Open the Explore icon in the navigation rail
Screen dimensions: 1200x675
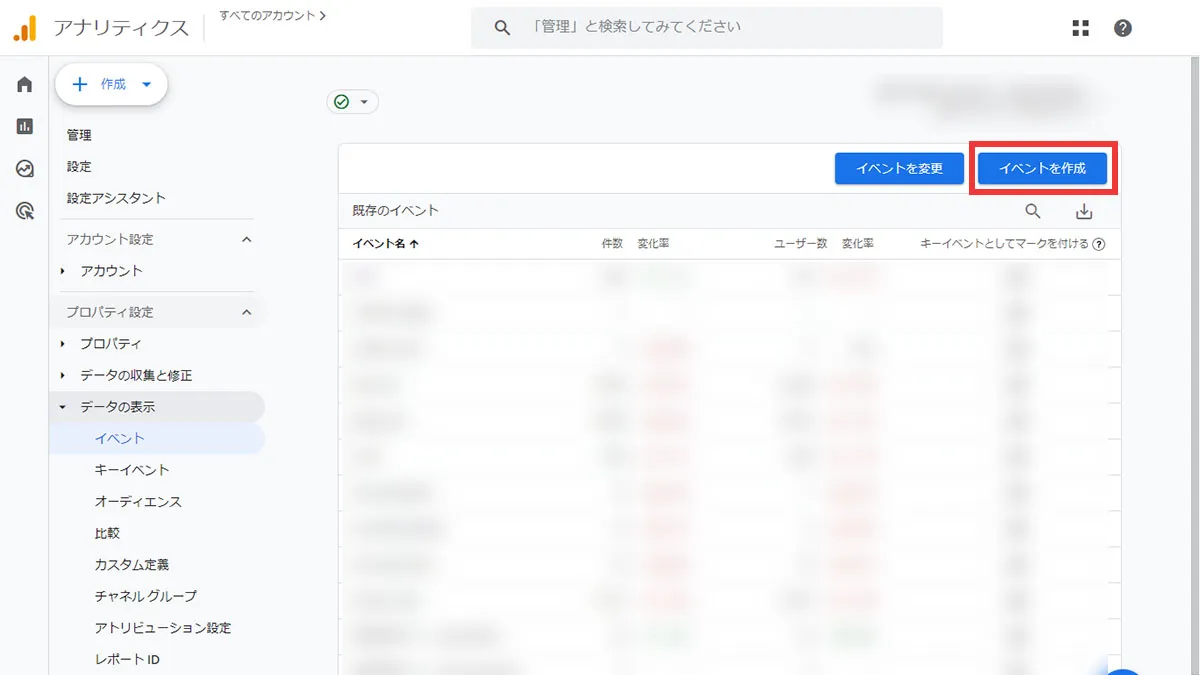coord(23,168)
